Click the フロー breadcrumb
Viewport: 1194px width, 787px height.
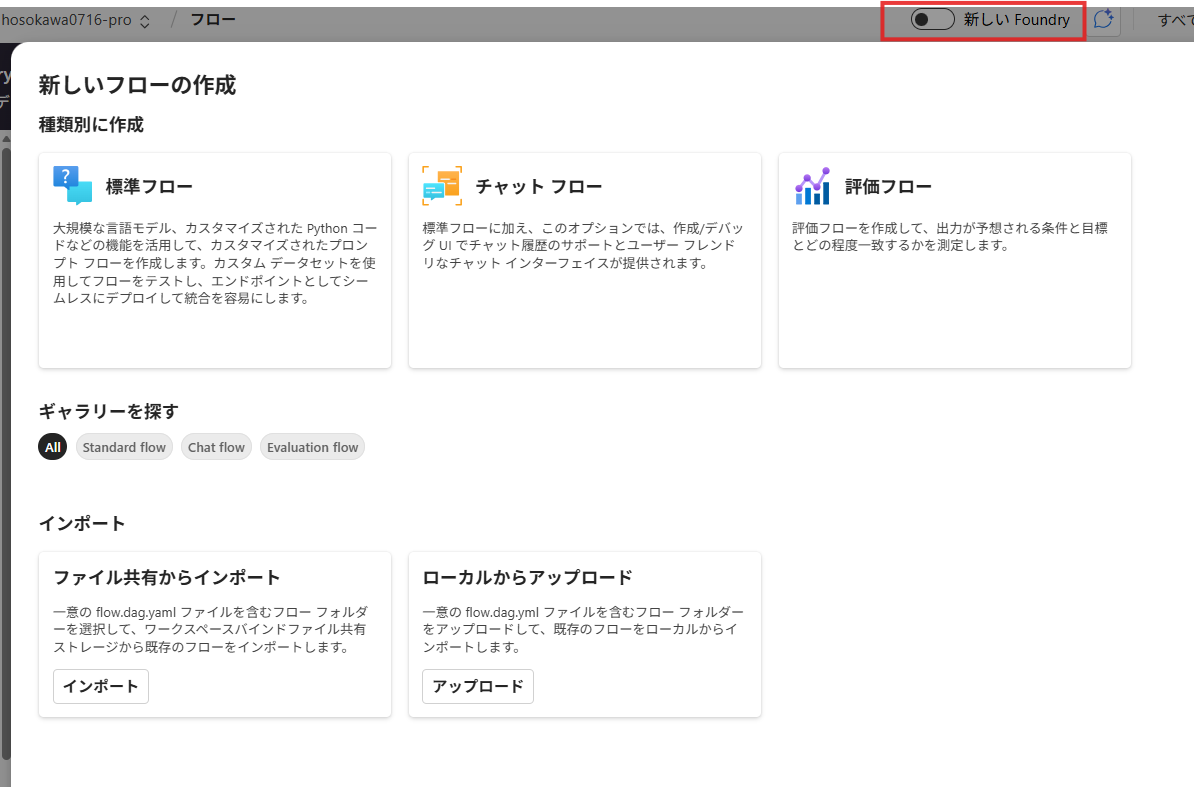click(212, 20)
